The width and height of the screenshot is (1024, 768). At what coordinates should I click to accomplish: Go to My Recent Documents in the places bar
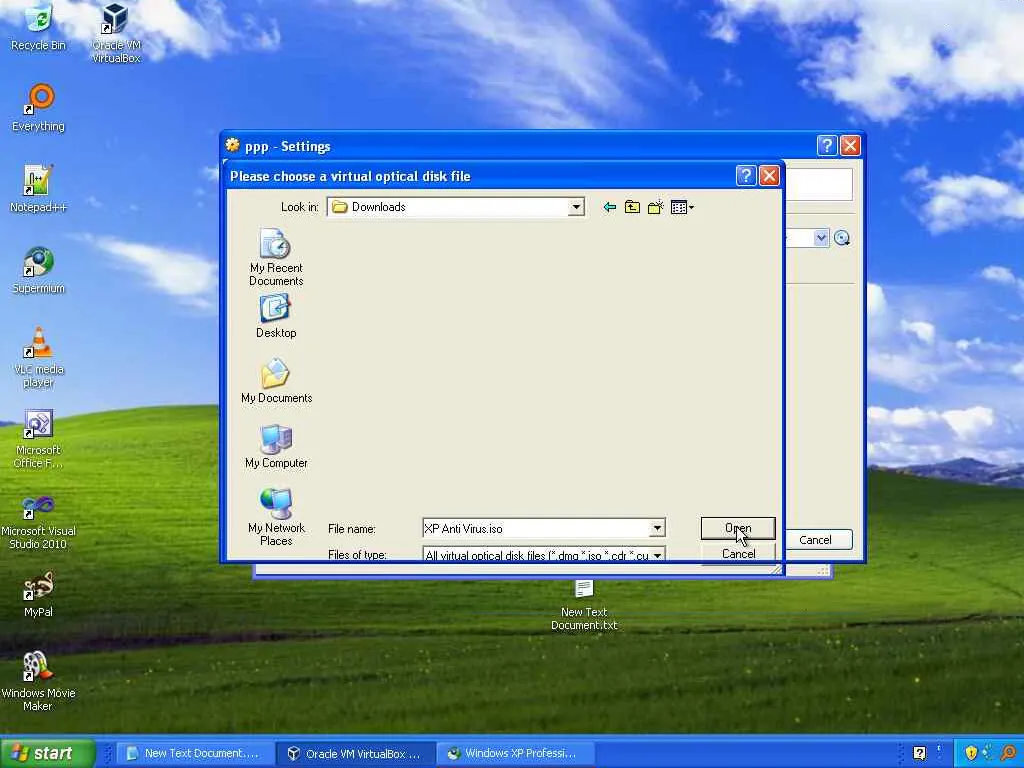coord(276,257)
